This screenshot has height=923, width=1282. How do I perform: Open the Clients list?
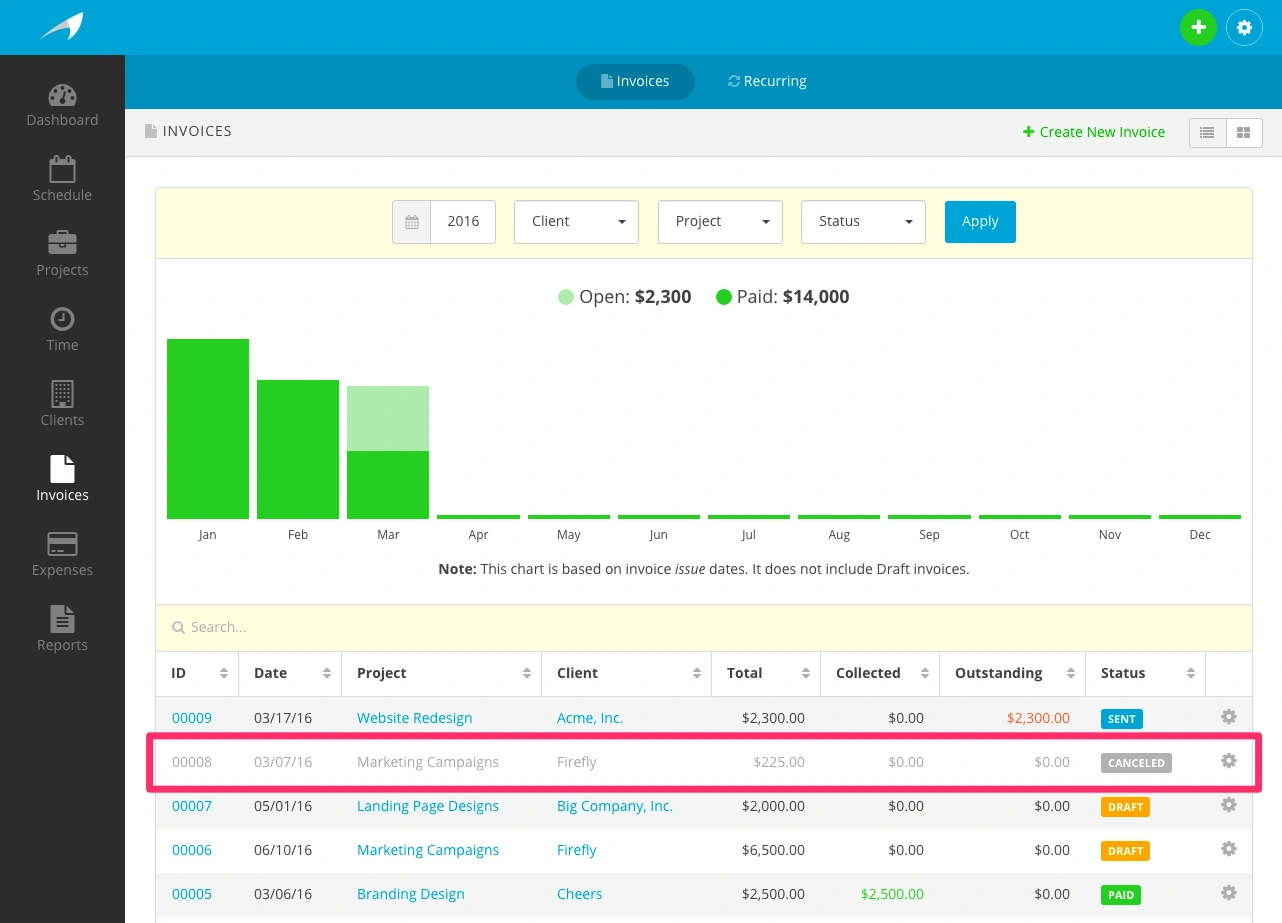tap(62, 404)
